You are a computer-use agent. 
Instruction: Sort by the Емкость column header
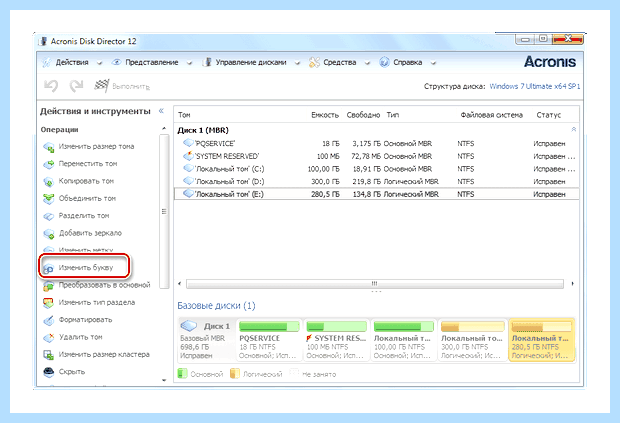pyautogui.click(x=325, y=115)
